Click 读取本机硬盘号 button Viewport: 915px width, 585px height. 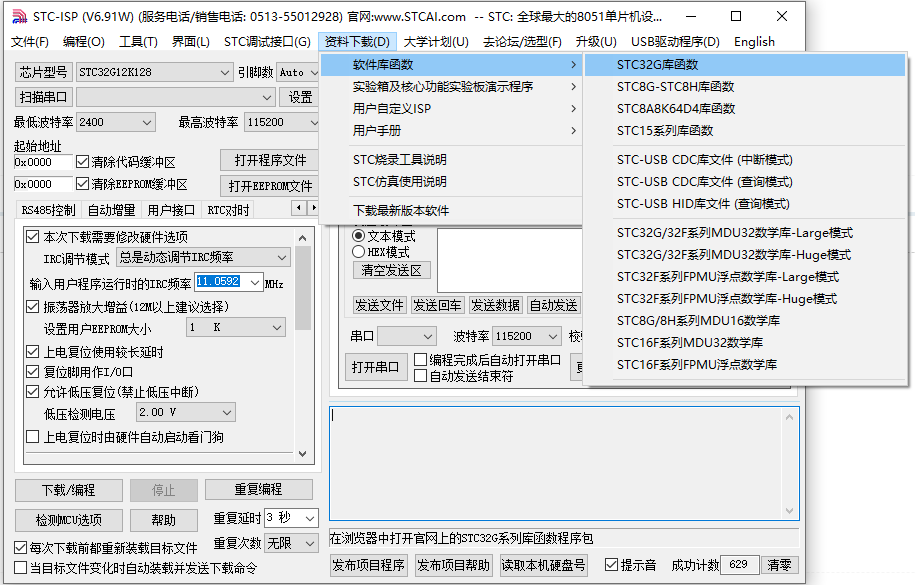pyautogui.click(x=543, y=565)
